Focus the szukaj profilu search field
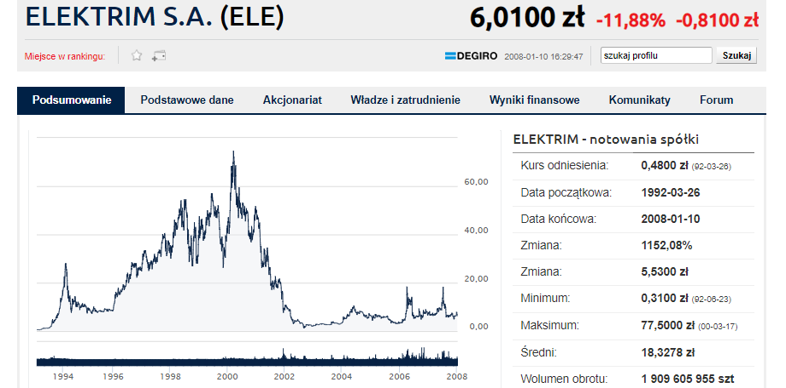The width and height of the screenshot is (786, 388). [656, 56]
